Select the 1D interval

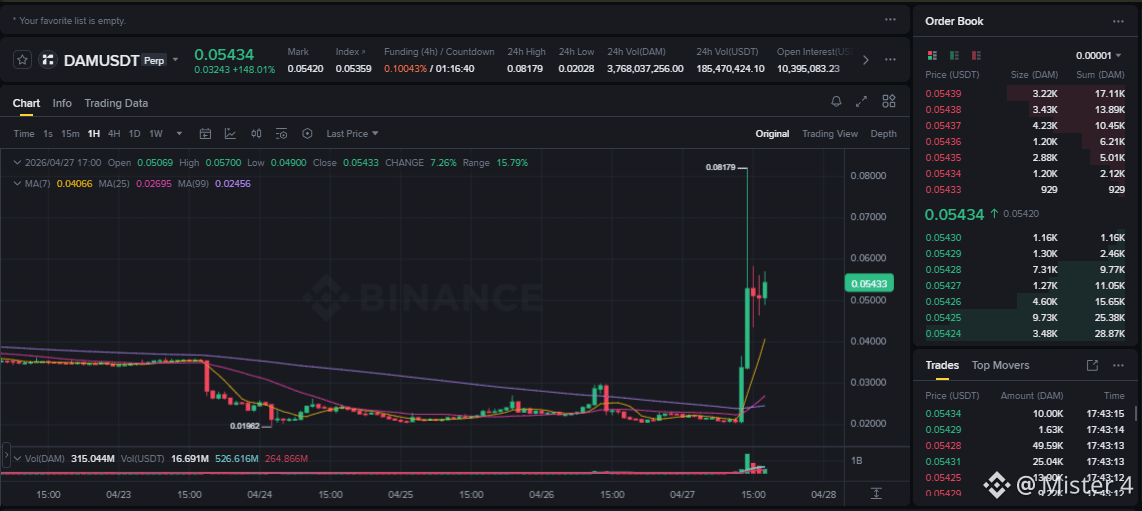coord(135,133)
